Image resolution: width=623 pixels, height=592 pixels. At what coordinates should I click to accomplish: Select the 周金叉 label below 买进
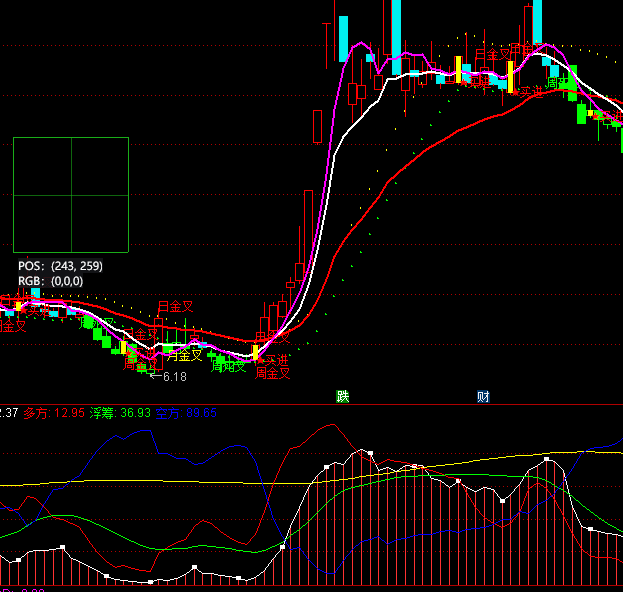pos(273,374)
